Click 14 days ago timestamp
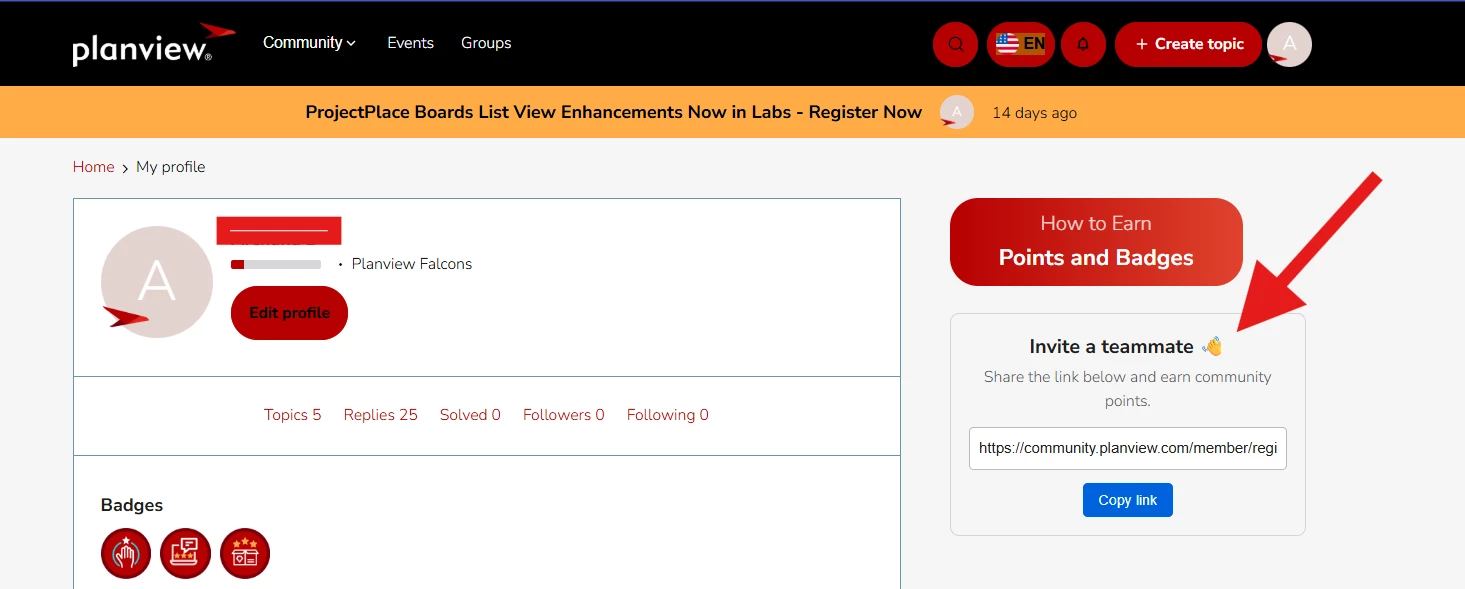Image resolution: width=1465 pixels, height=589 pixels. (x=1034, y=113)
